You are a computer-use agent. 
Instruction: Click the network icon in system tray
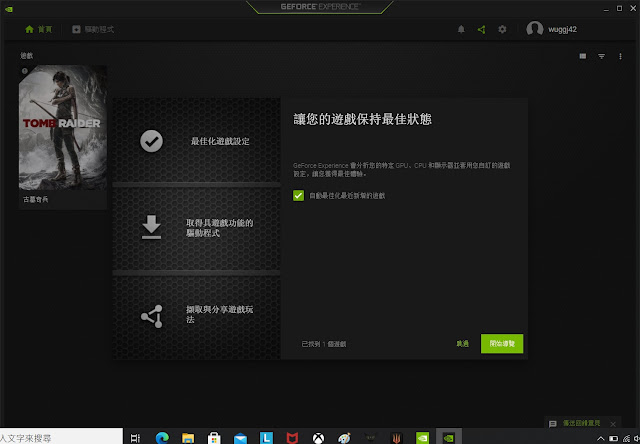point(627,439)
